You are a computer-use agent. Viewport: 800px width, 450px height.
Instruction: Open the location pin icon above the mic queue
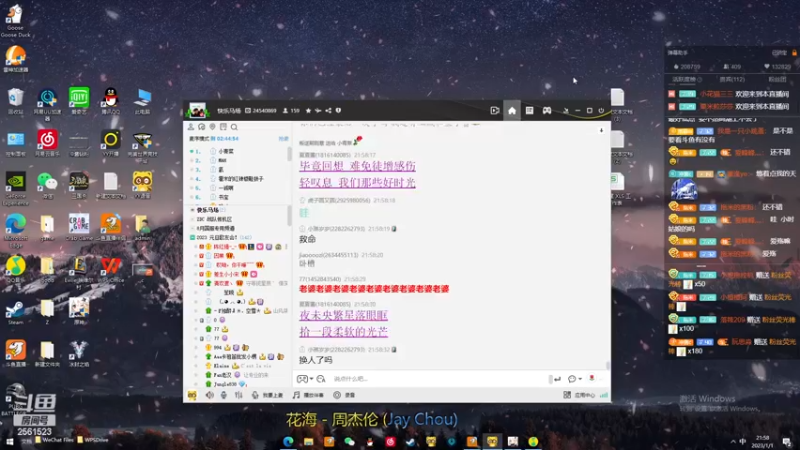point(212,127)
